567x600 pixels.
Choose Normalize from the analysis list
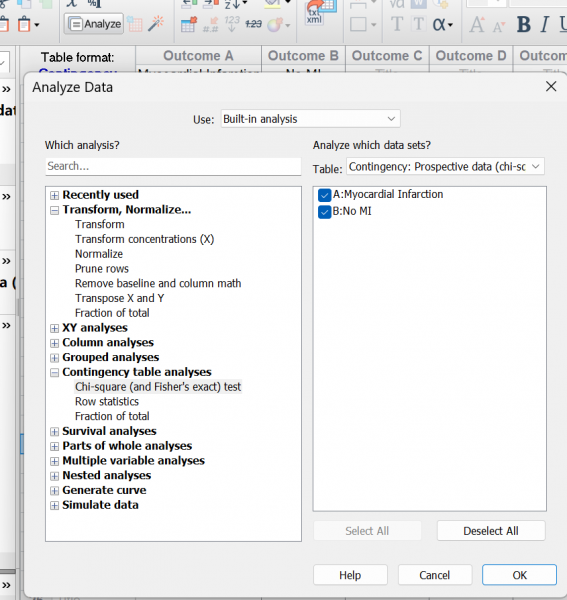[x=99, y=254]
